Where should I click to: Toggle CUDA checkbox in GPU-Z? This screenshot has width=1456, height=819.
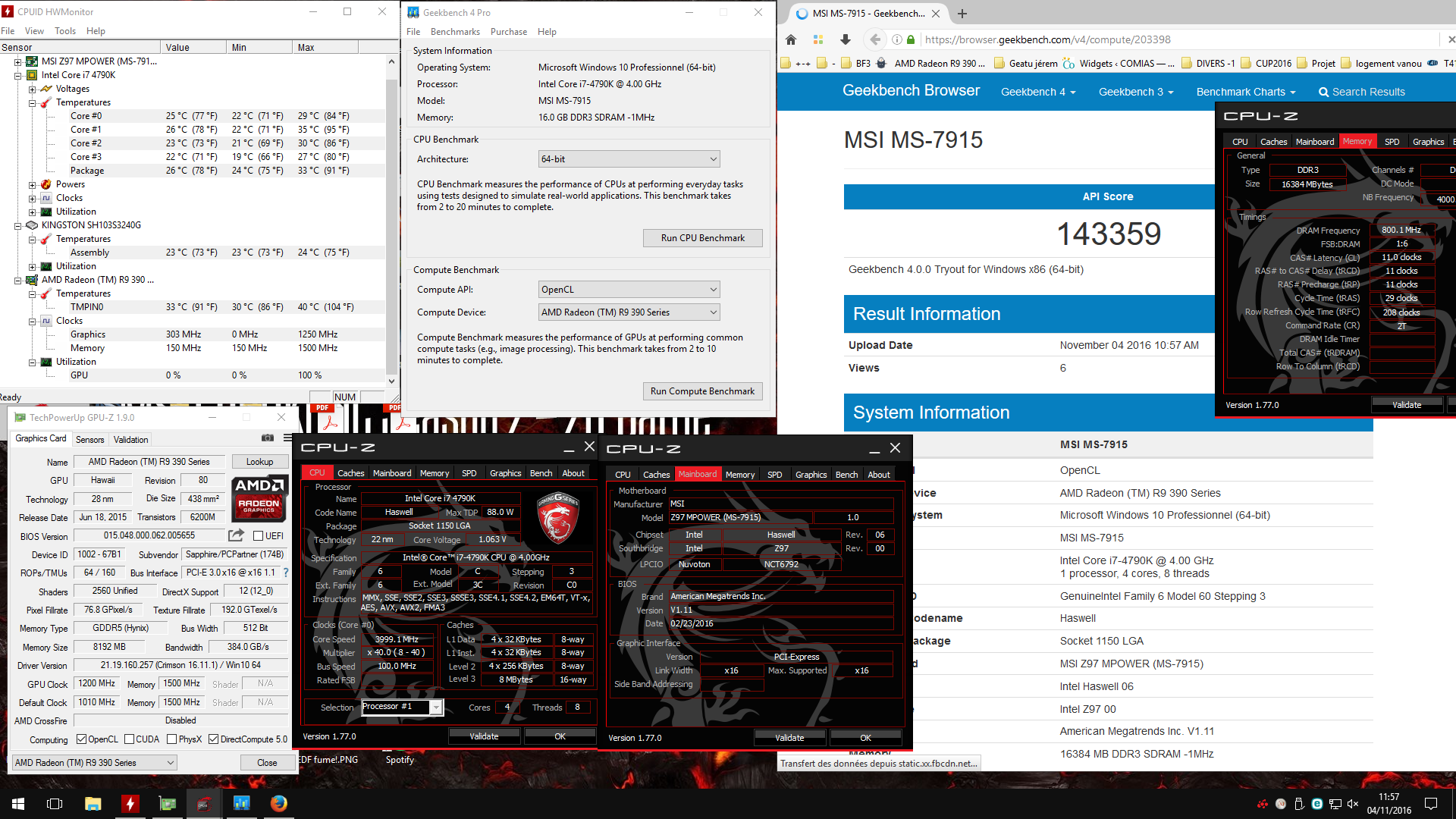point(129,739)
